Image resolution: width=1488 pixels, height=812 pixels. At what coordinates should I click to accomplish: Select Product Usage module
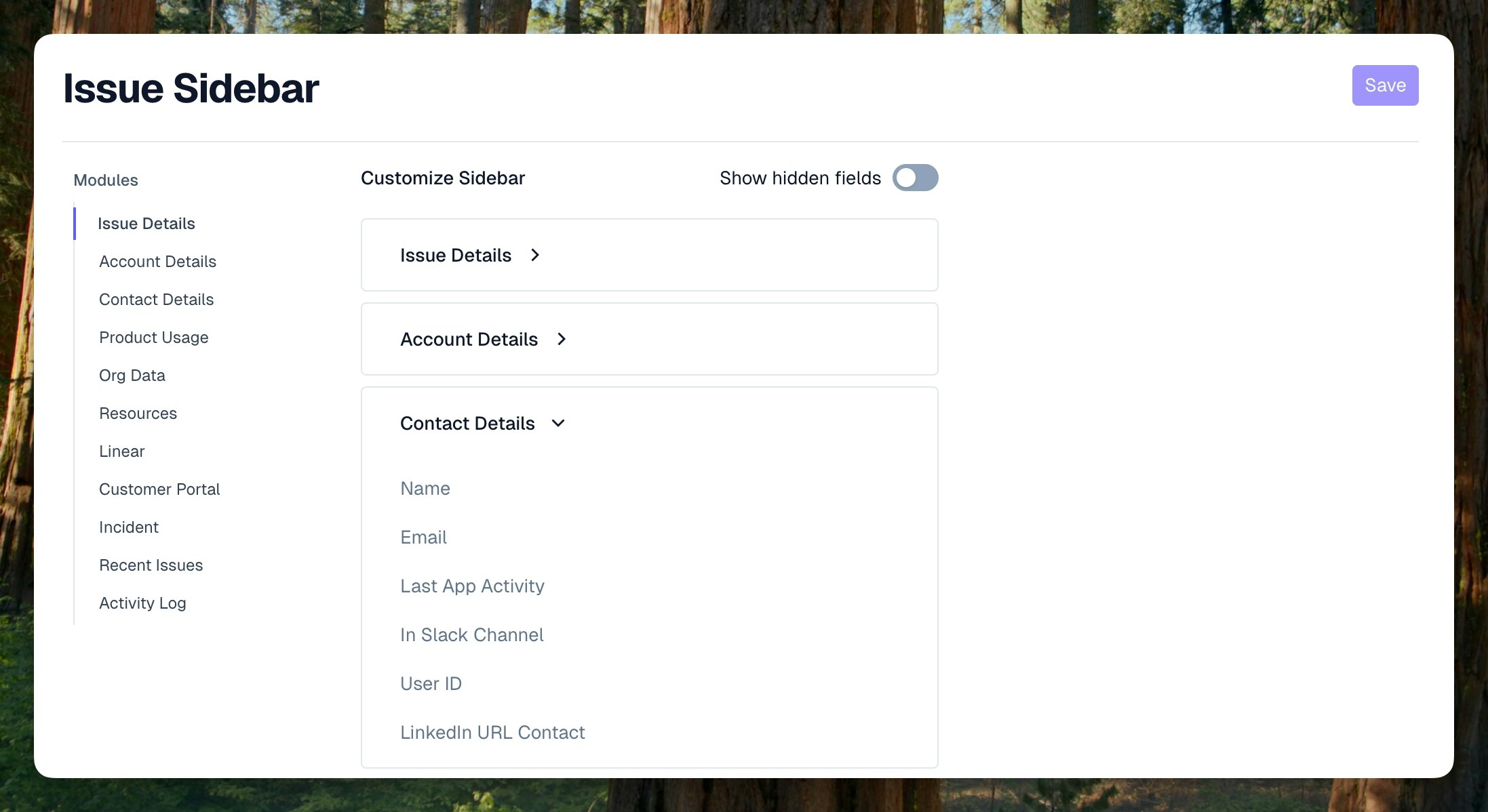pos(153,338)
